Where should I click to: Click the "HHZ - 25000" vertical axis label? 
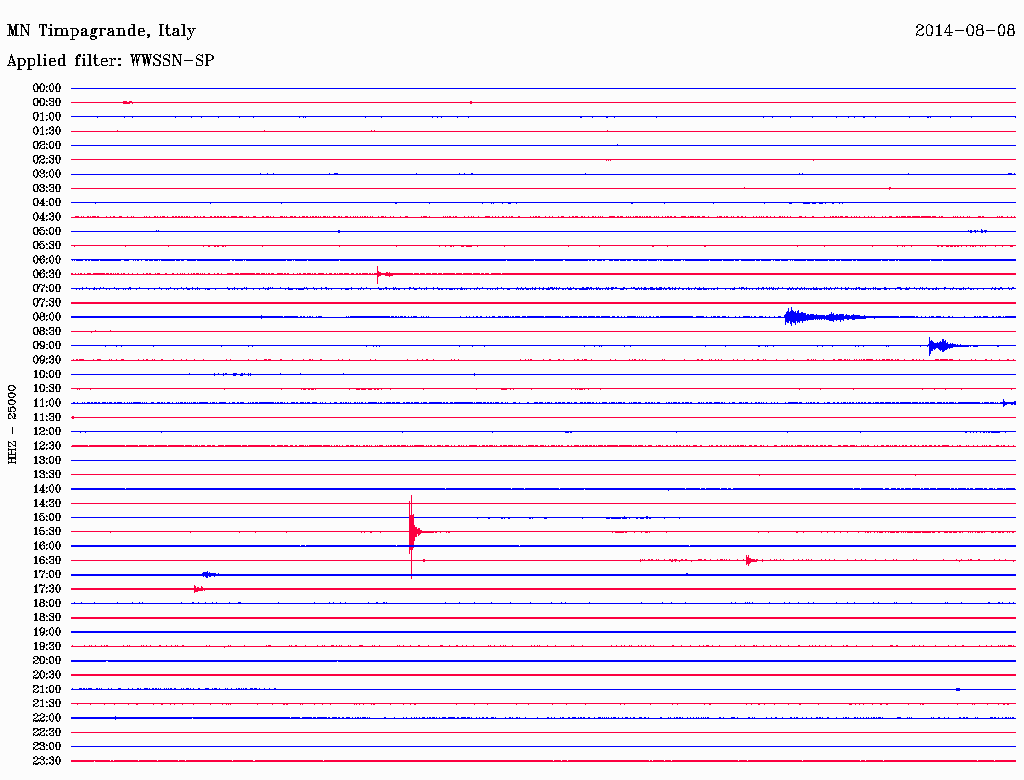(x=12, y=424)
